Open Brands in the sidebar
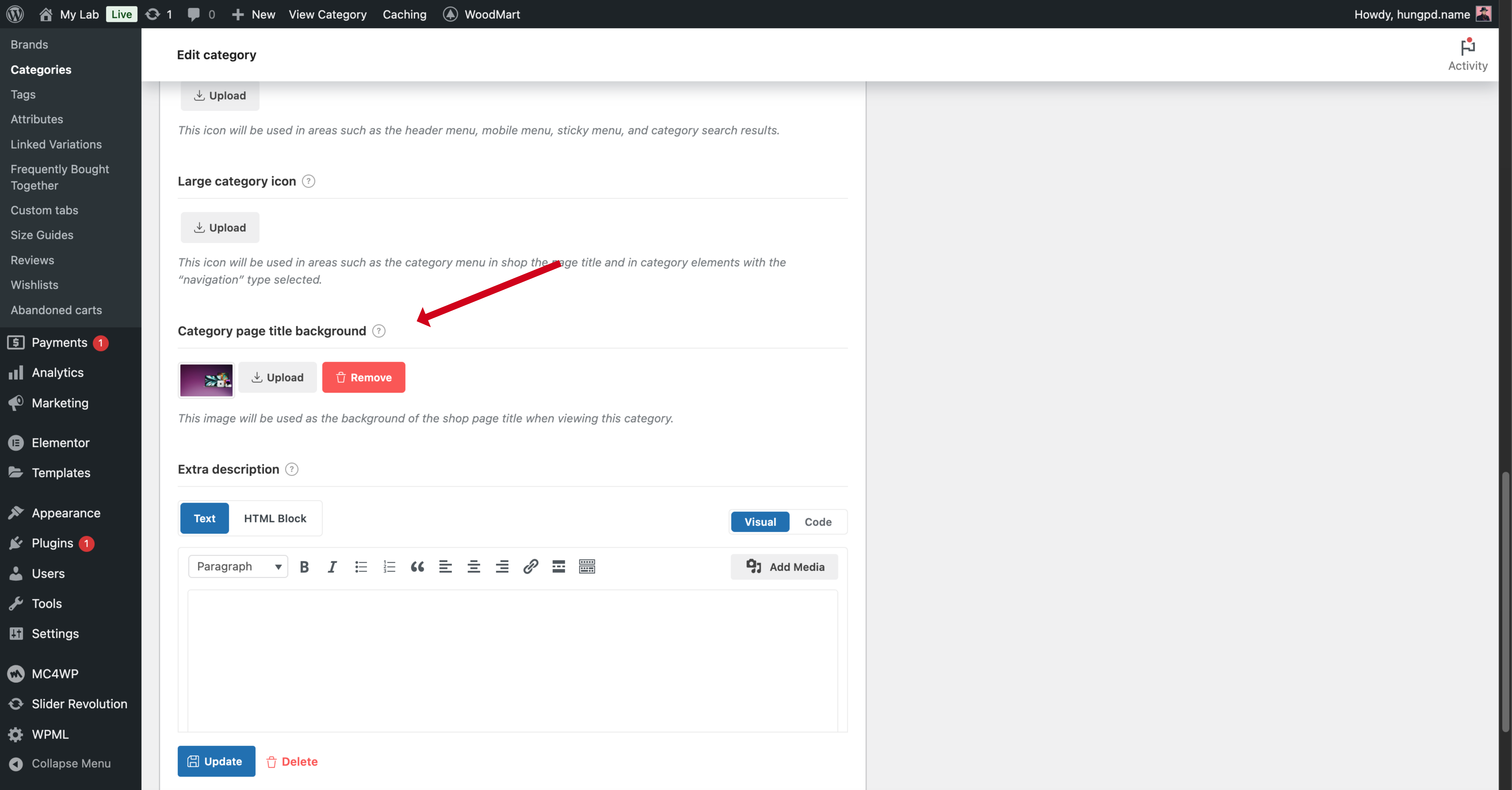 coord(29,45)
